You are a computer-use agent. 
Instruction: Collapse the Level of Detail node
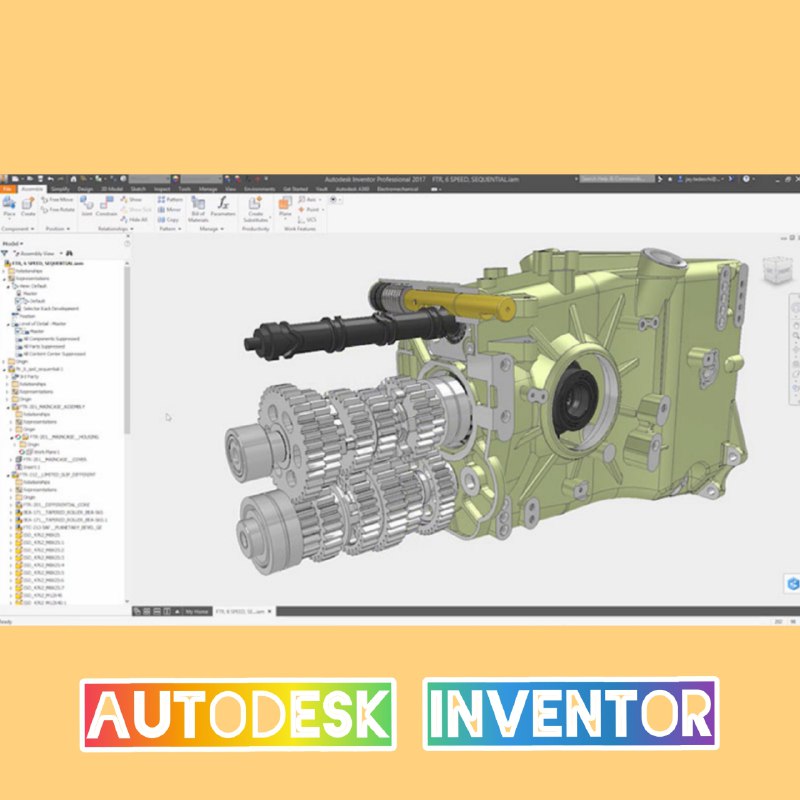click(x=8, y=324)
